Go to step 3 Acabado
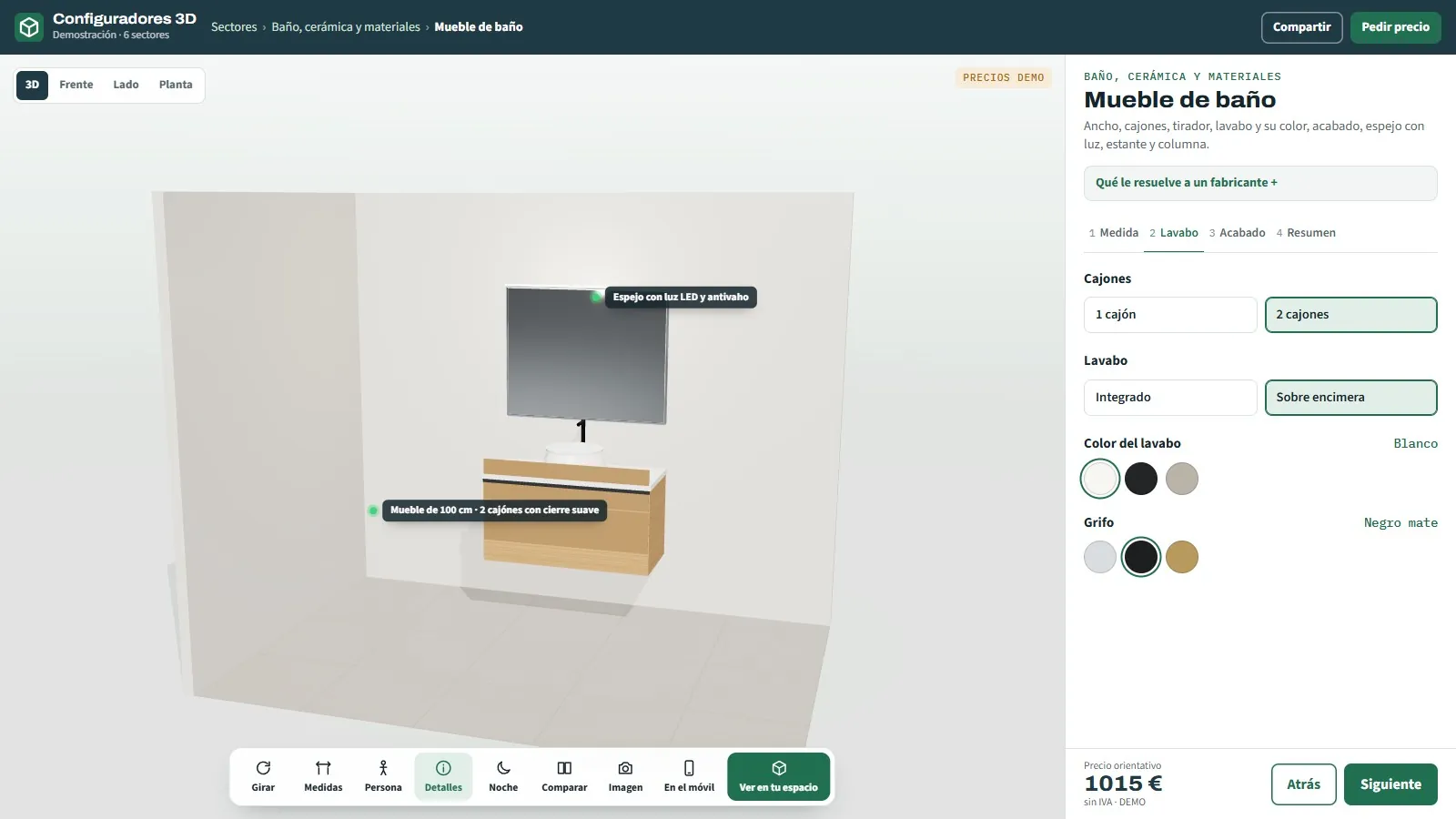 (x=1238, y=233)
